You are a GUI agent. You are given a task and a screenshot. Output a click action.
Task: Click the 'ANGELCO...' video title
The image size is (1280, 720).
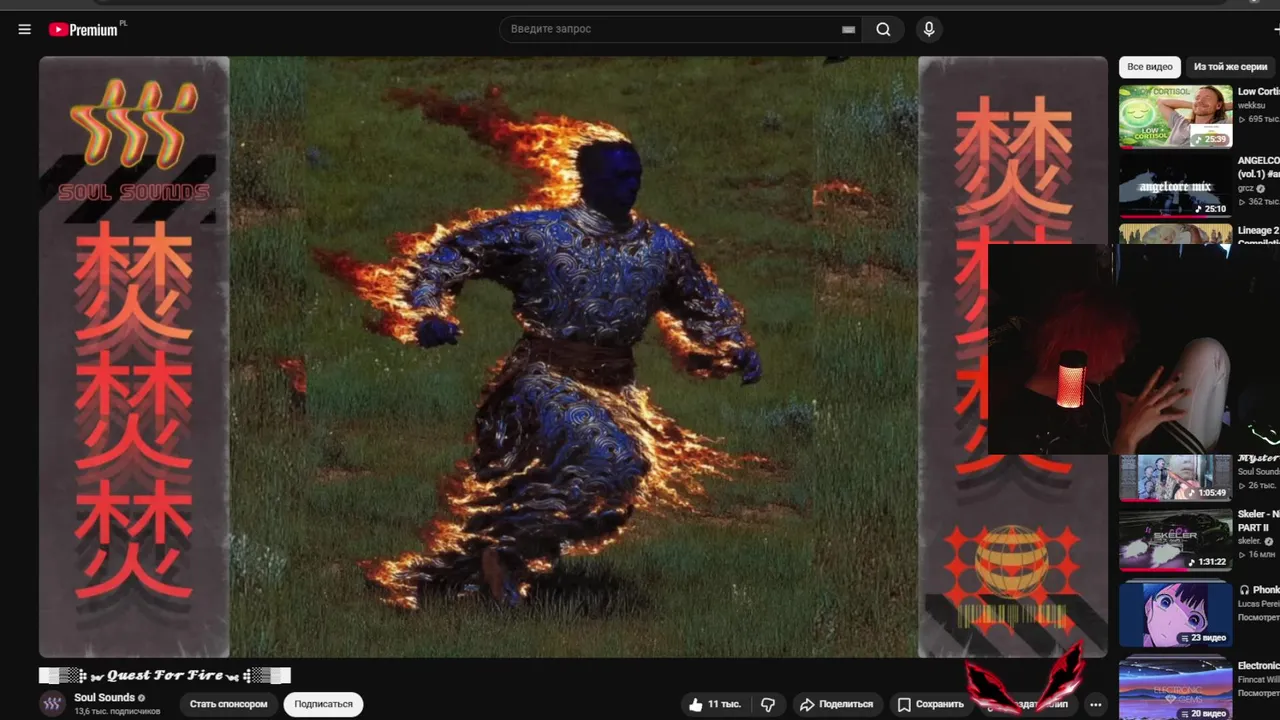tap(1258, 166)
